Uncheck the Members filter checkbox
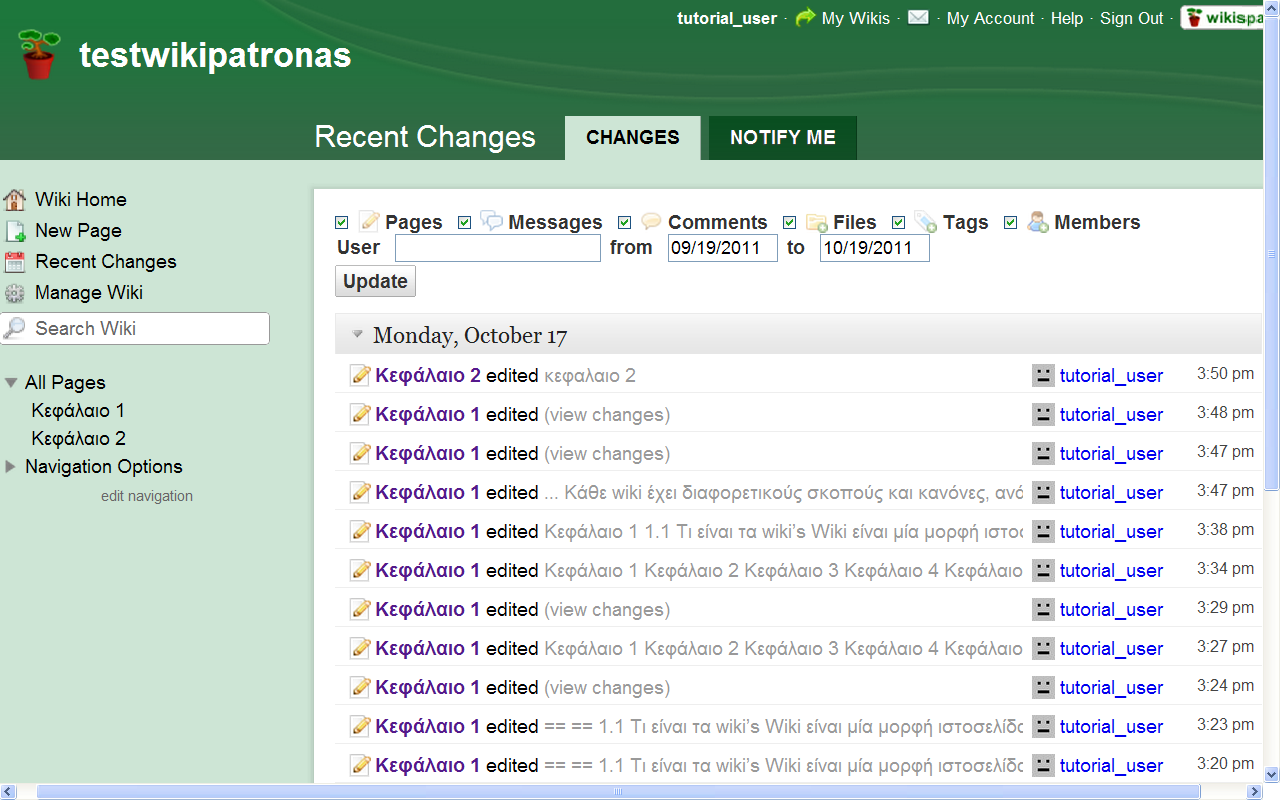Screen dimensions: 1280x800 pos(1010,222)
